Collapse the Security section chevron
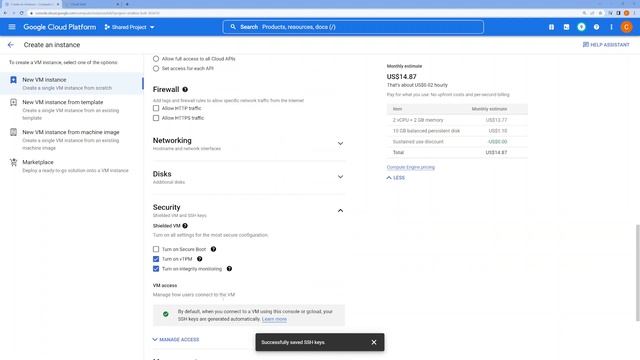The image size is (640, 360). [340, 211]
